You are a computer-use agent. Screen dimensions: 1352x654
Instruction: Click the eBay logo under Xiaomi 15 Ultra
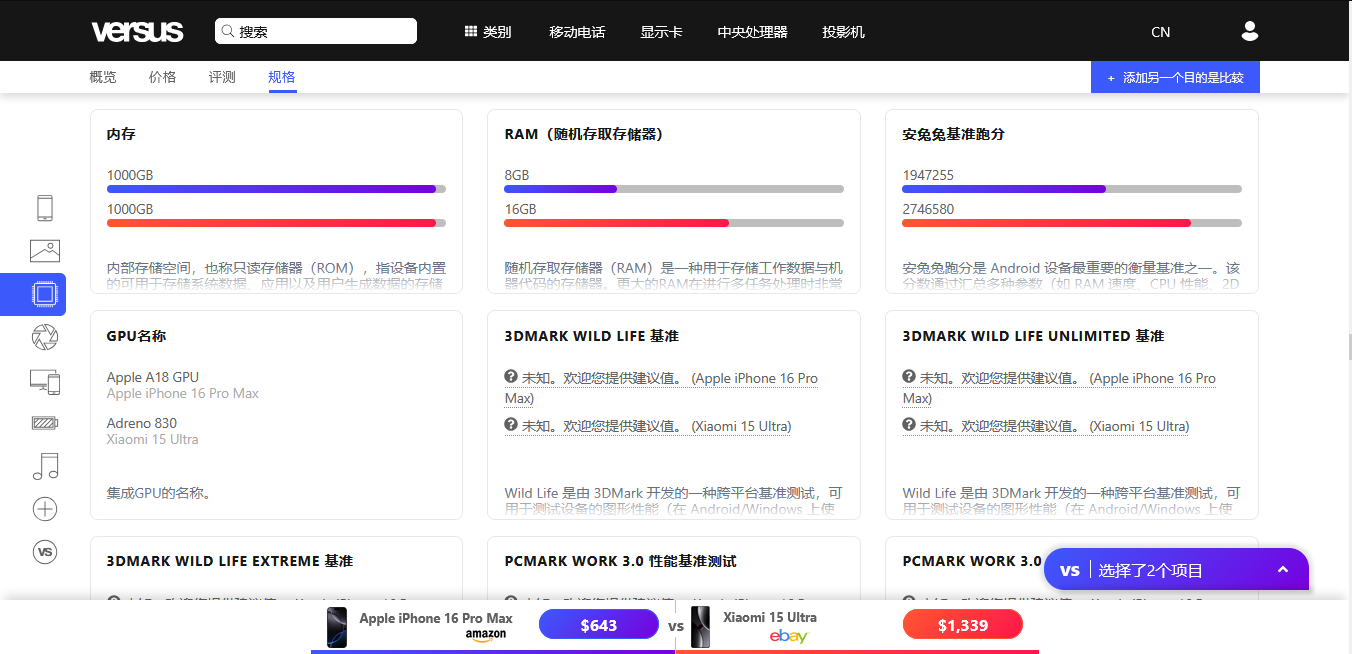[x=789, y=636]
